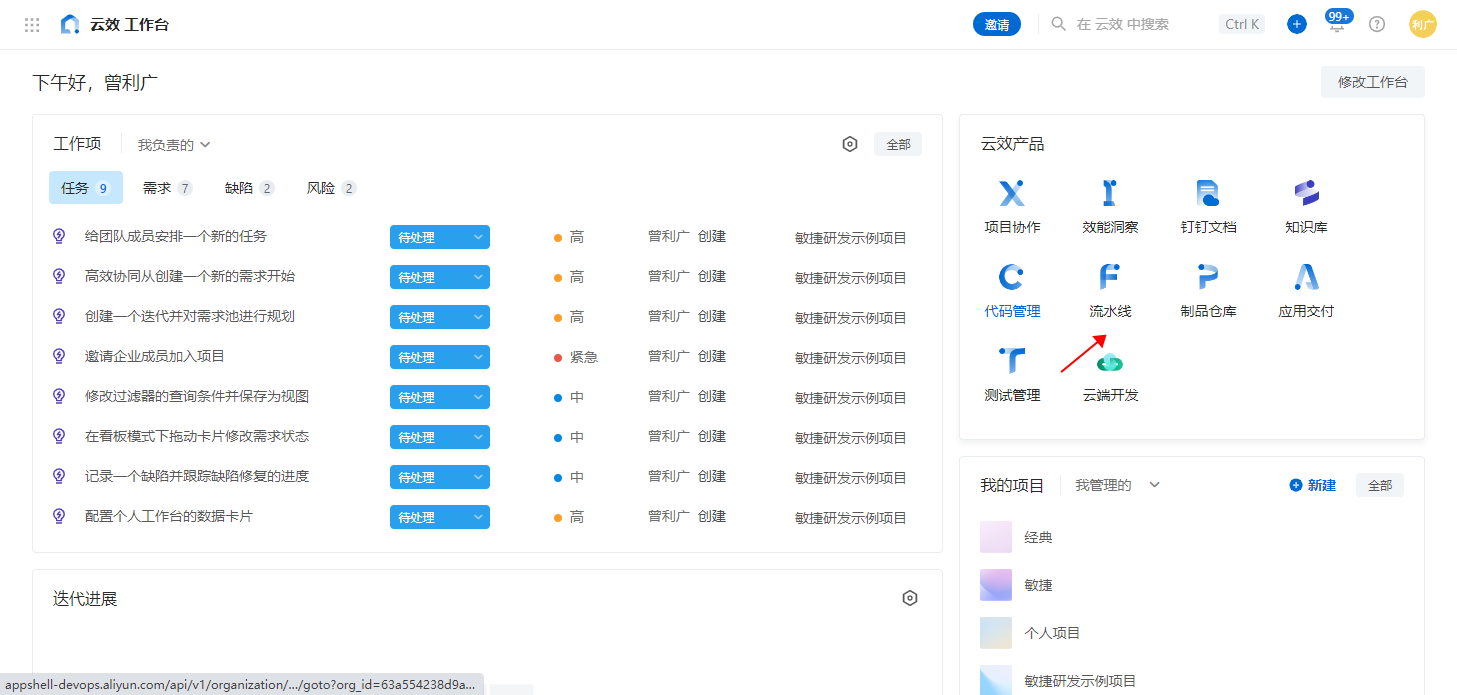Click the 邀请 button
Image resolution: width=1457 pixels, height=695 pixels.
(997, 24)
